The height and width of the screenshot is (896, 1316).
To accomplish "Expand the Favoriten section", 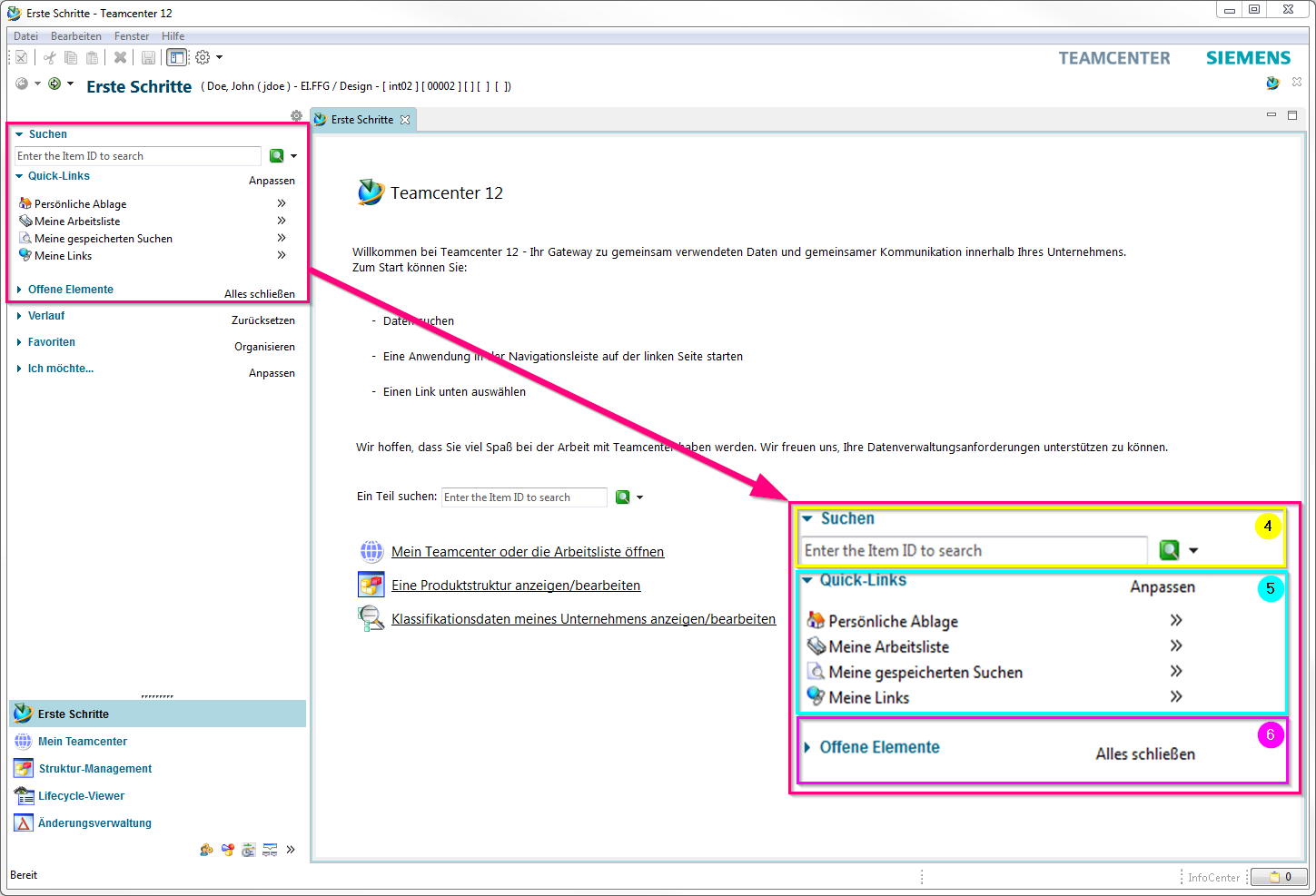I will (51, 342).
